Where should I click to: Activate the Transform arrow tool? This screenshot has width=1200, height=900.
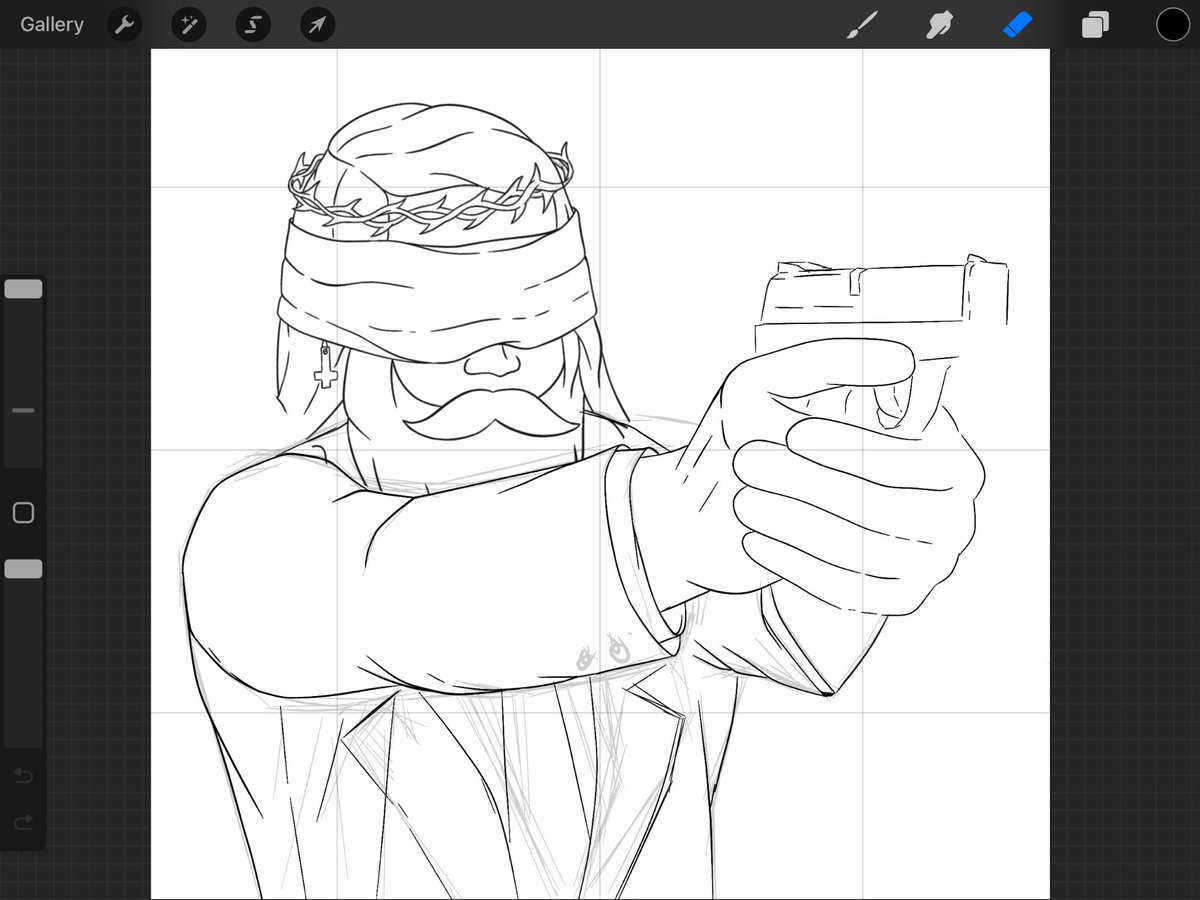pos(317,25)
